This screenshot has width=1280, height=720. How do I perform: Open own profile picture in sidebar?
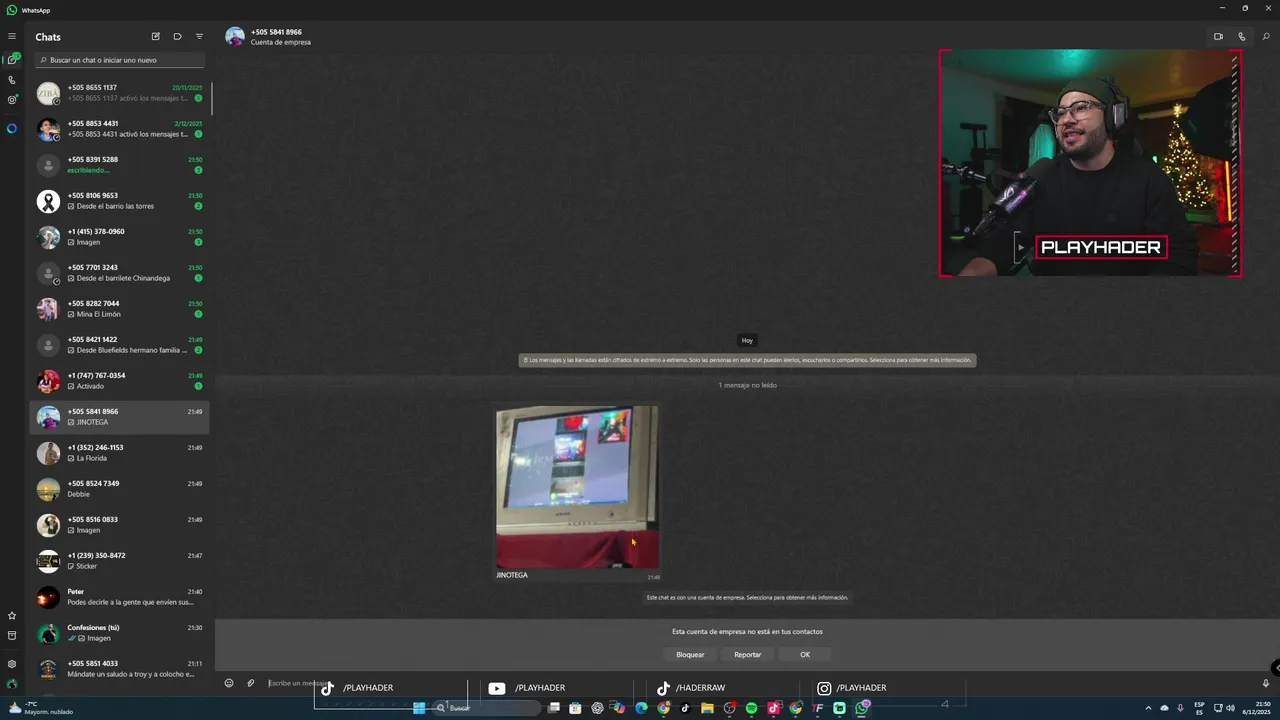point(12,684)
